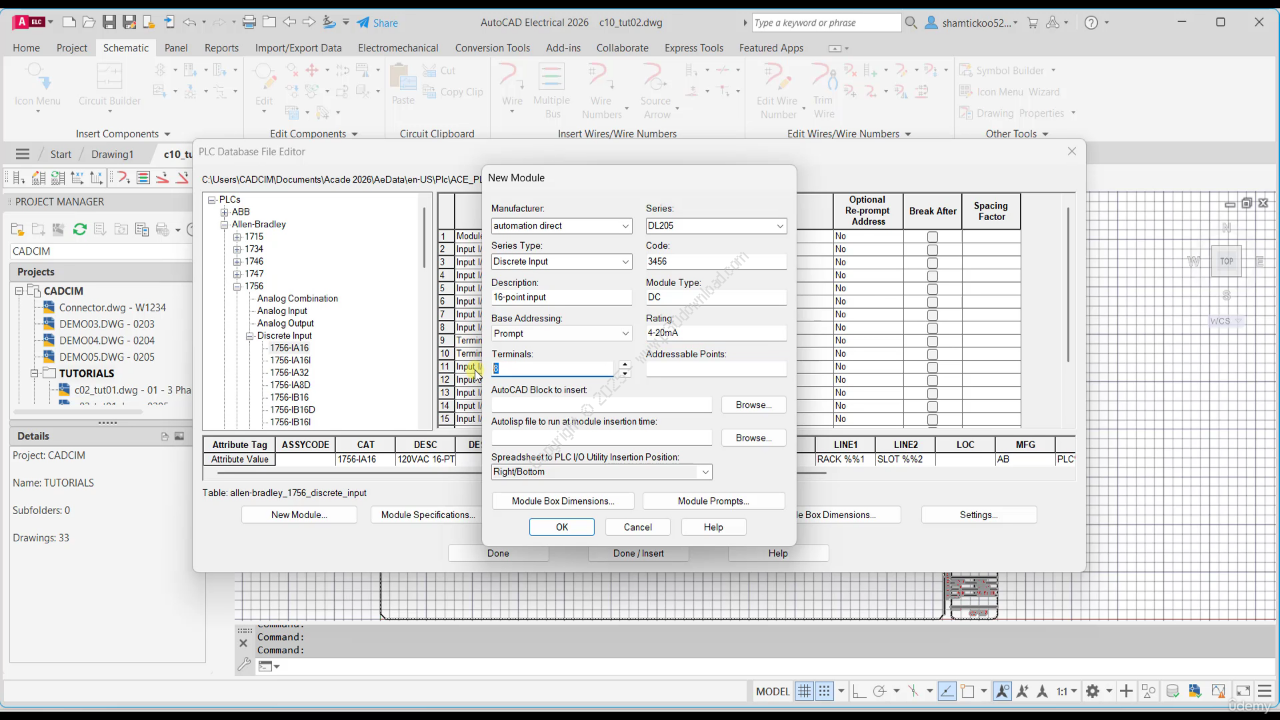
Task: Click the Description input field
Action: point(560,297)
